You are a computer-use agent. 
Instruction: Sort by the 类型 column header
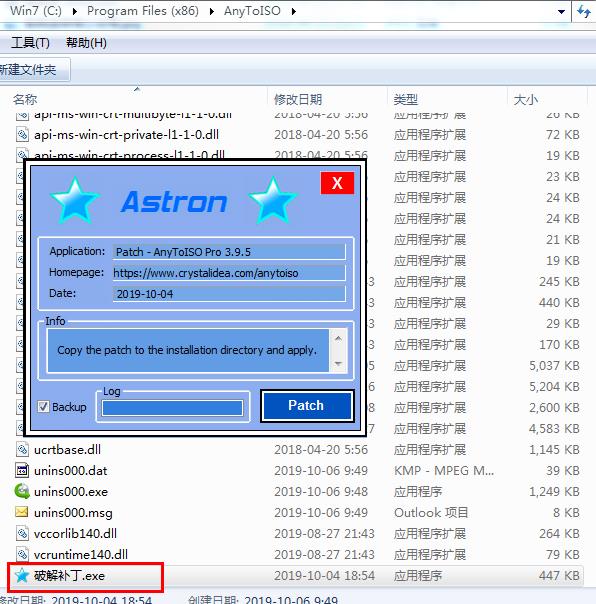tap(405, 100)
